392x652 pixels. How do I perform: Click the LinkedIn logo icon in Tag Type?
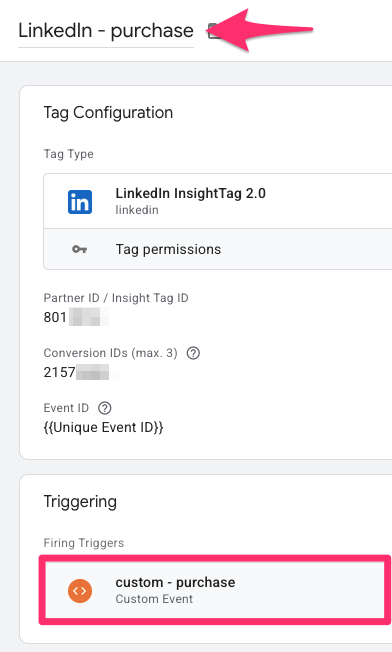(x=80, y=202)
